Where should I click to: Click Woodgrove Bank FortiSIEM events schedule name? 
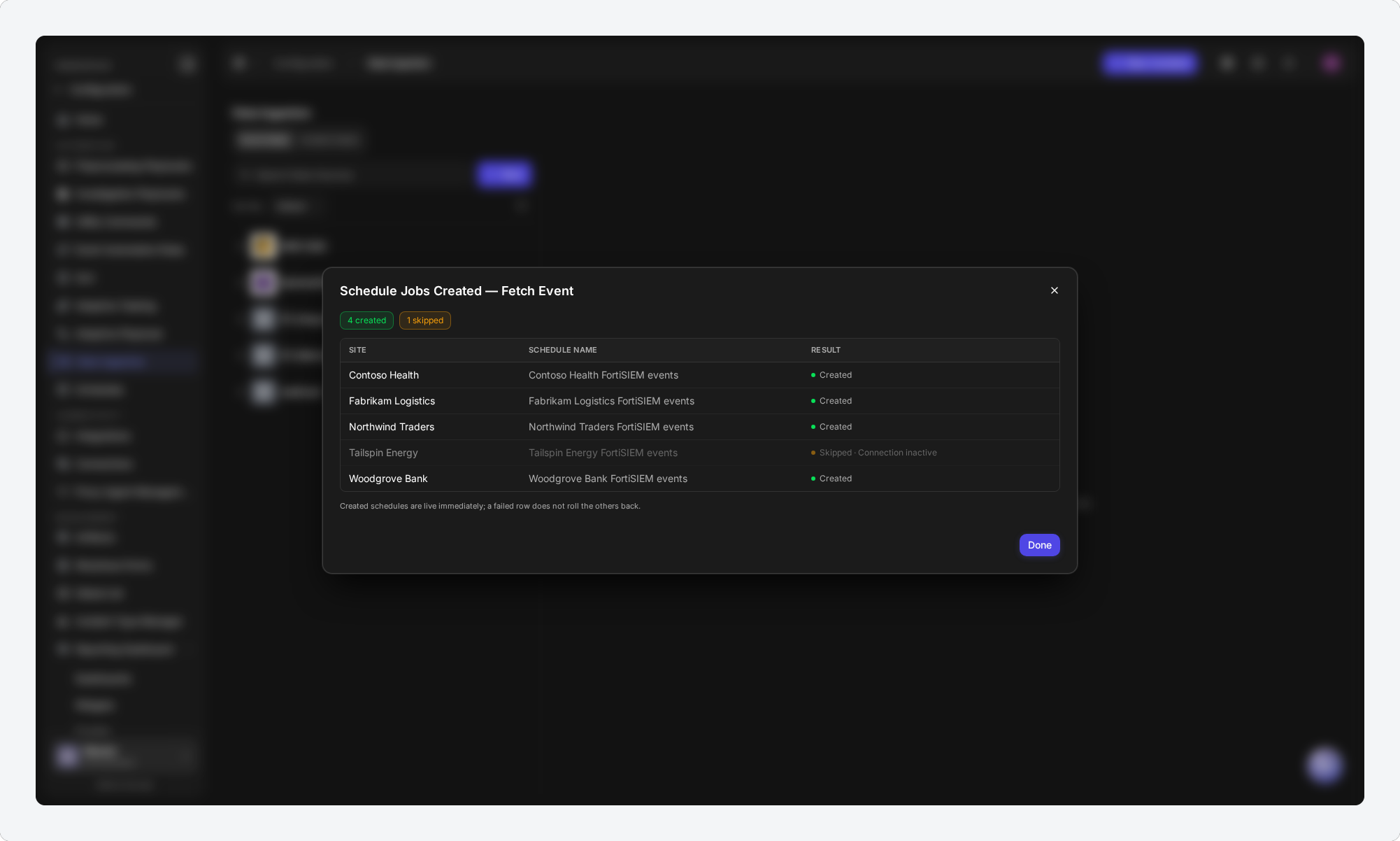tap(608, 479)
